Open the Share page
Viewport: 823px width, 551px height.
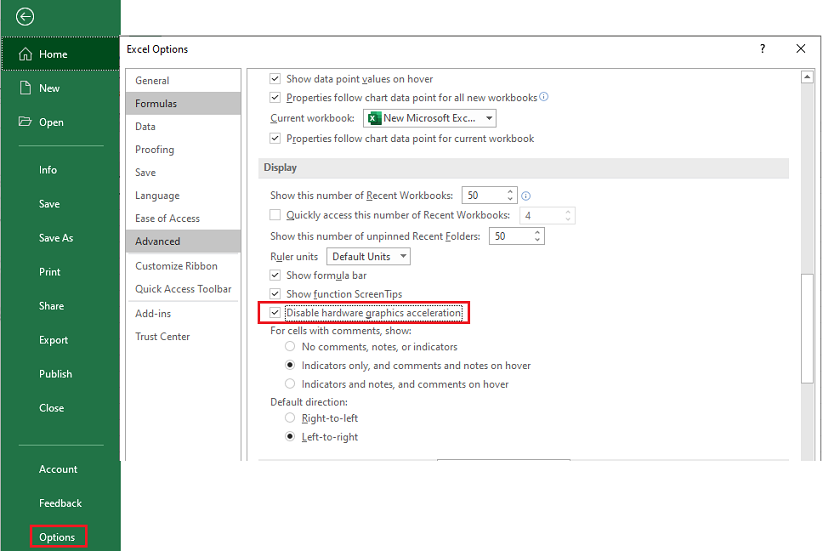(x=51, y=306)
